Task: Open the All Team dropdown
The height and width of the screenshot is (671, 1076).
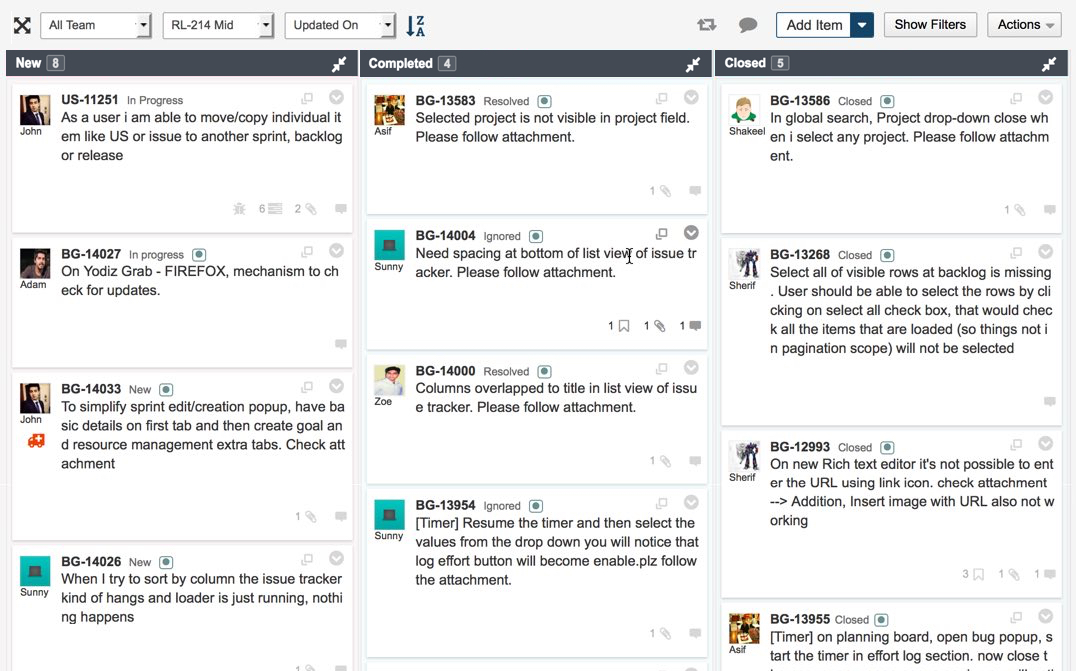Action: [95, 25]
